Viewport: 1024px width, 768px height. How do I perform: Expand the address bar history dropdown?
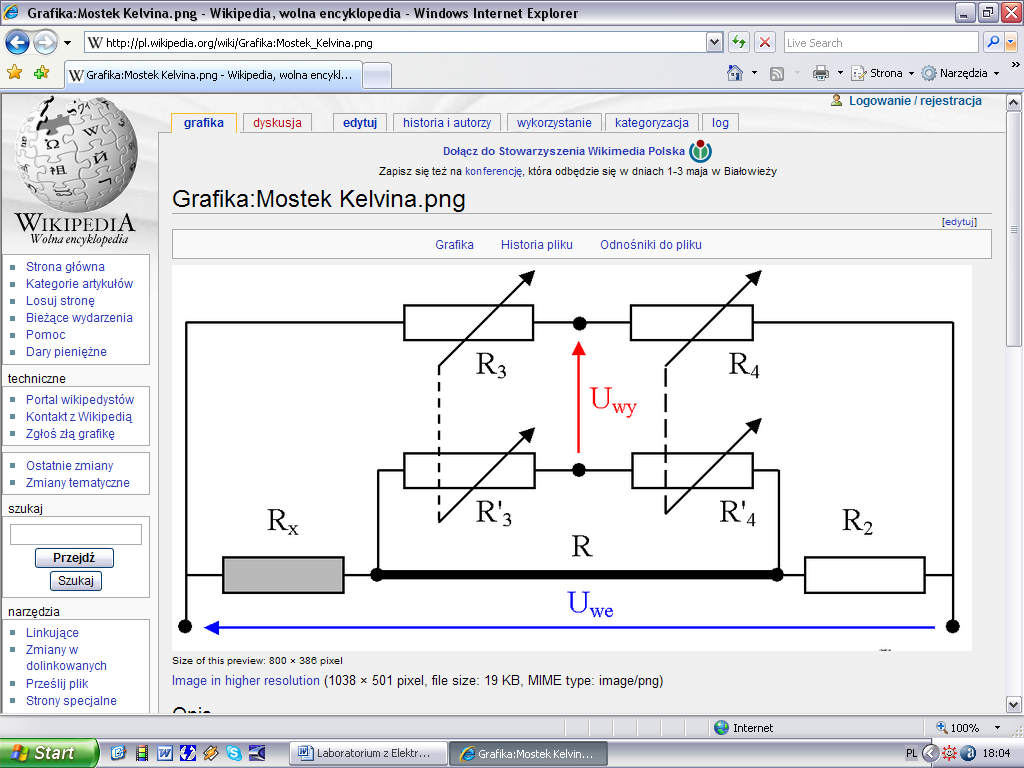tap(714, 43)
